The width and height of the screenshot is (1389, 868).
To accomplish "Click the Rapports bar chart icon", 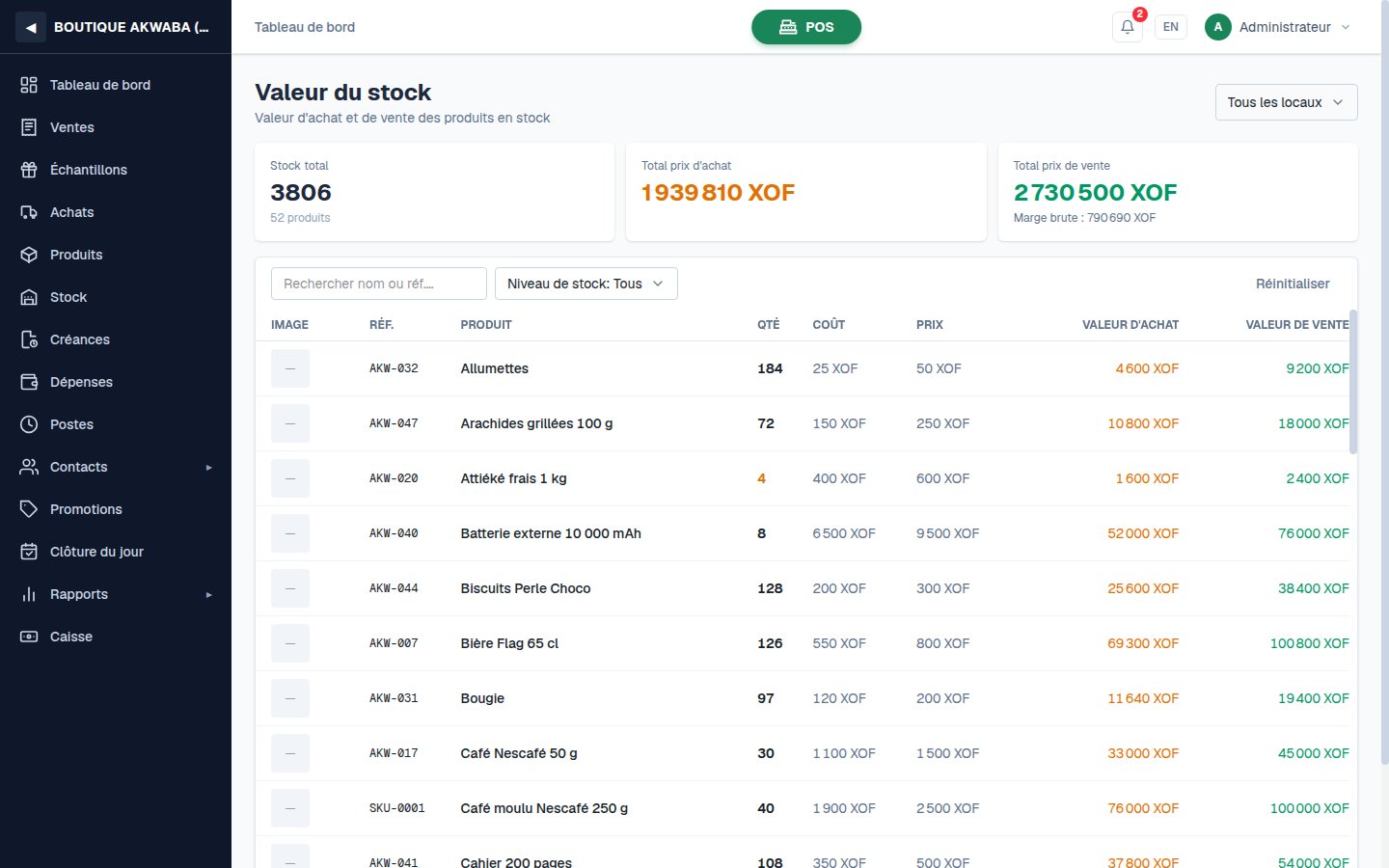I will pyautogui.click(x=29, y=594).
